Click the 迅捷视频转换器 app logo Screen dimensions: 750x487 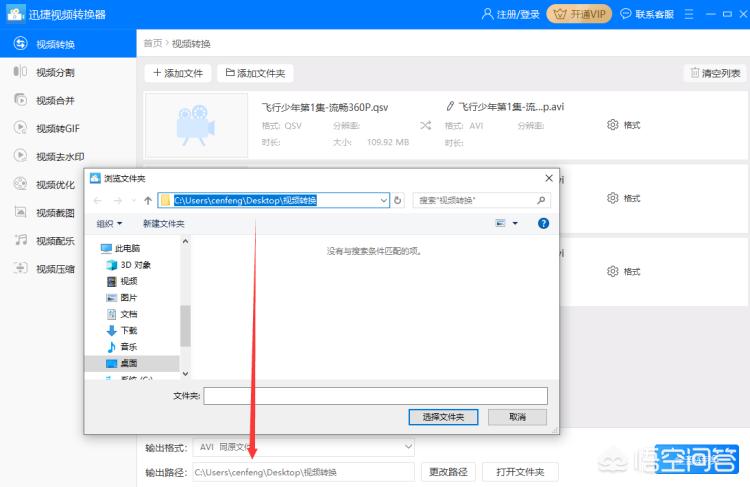pos(15,14)
